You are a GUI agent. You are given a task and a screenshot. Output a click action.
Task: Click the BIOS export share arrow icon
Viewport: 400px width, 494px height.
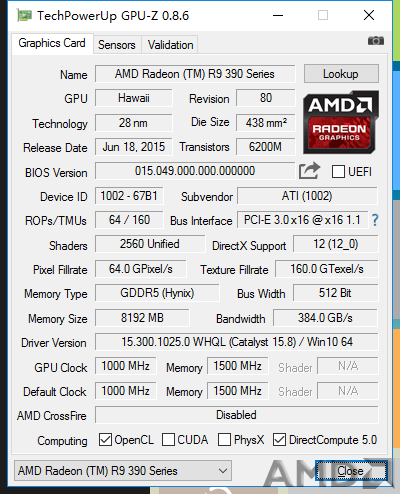tap(309, 170)
